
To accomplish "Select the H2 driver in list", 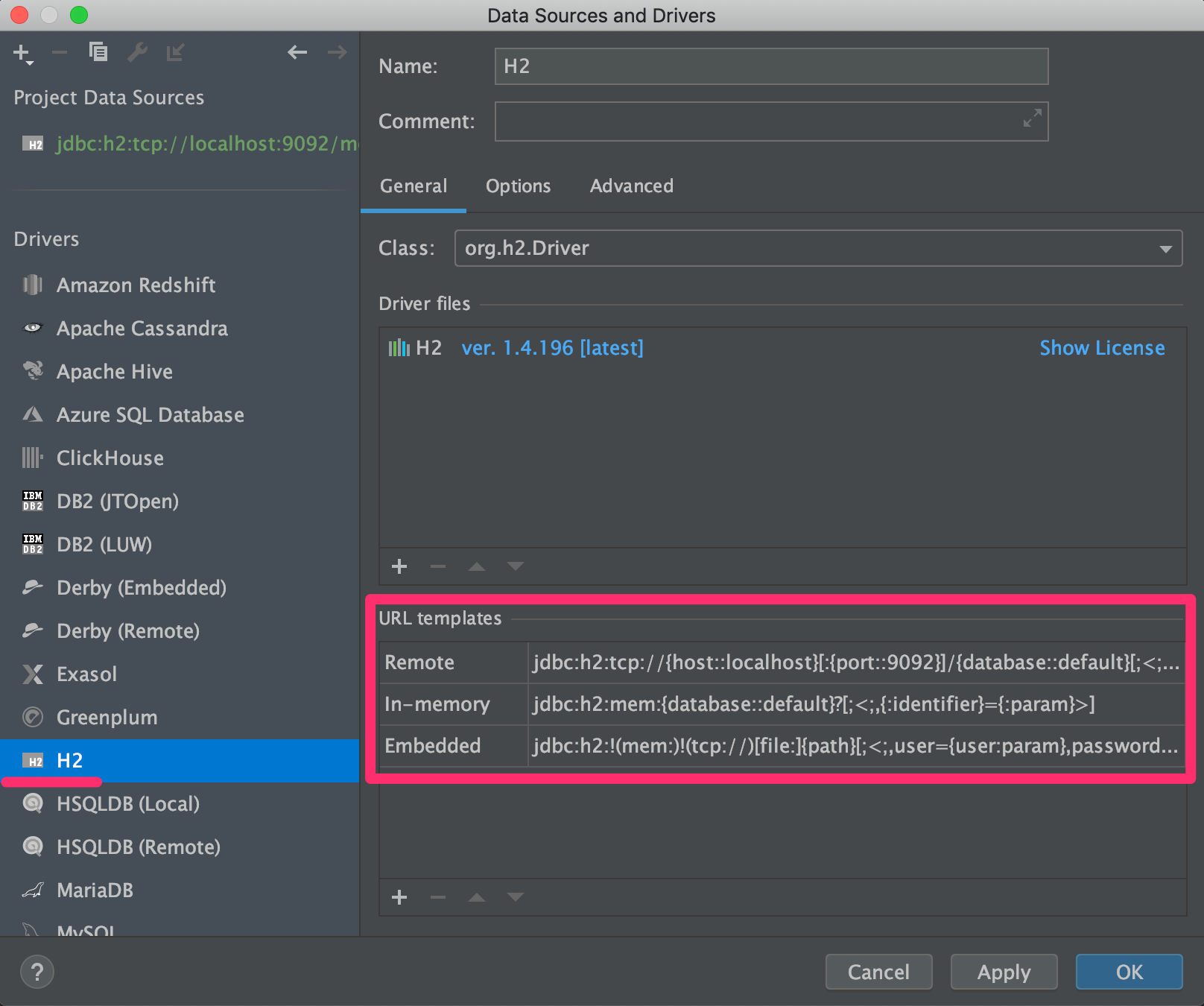I will point(180,761).
